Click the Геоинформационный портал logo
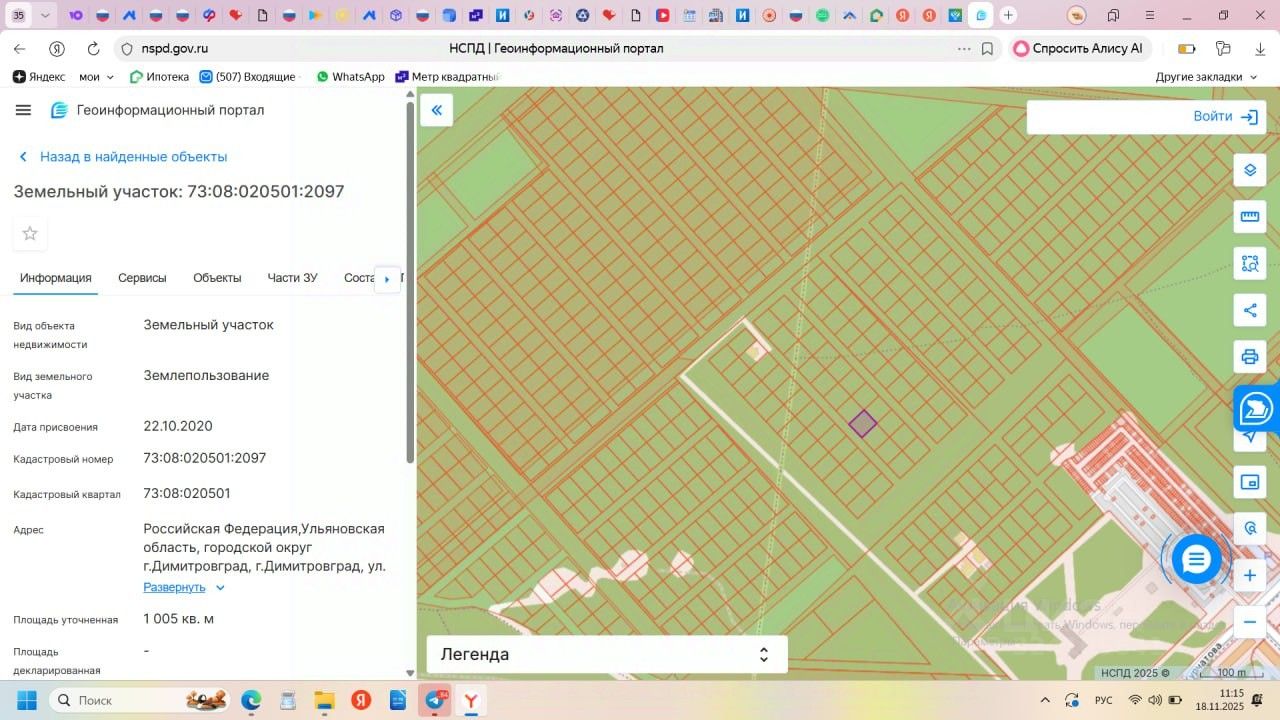The width and height of the screenshot is (1280, 720). click(x=59, y=110)
